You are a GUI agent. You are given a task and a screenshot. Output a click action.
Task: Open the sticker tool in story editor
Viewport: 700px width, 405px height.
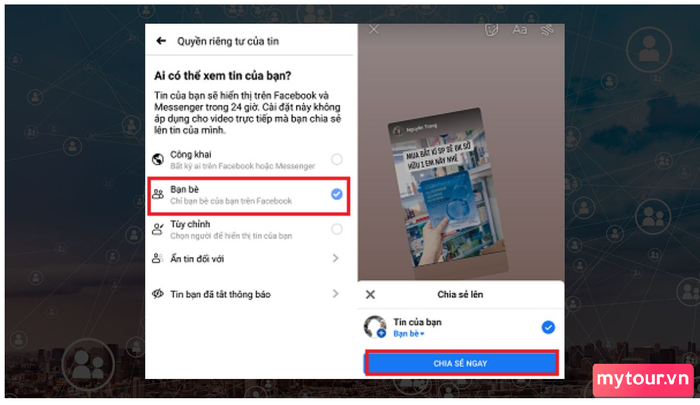[491, 30]
